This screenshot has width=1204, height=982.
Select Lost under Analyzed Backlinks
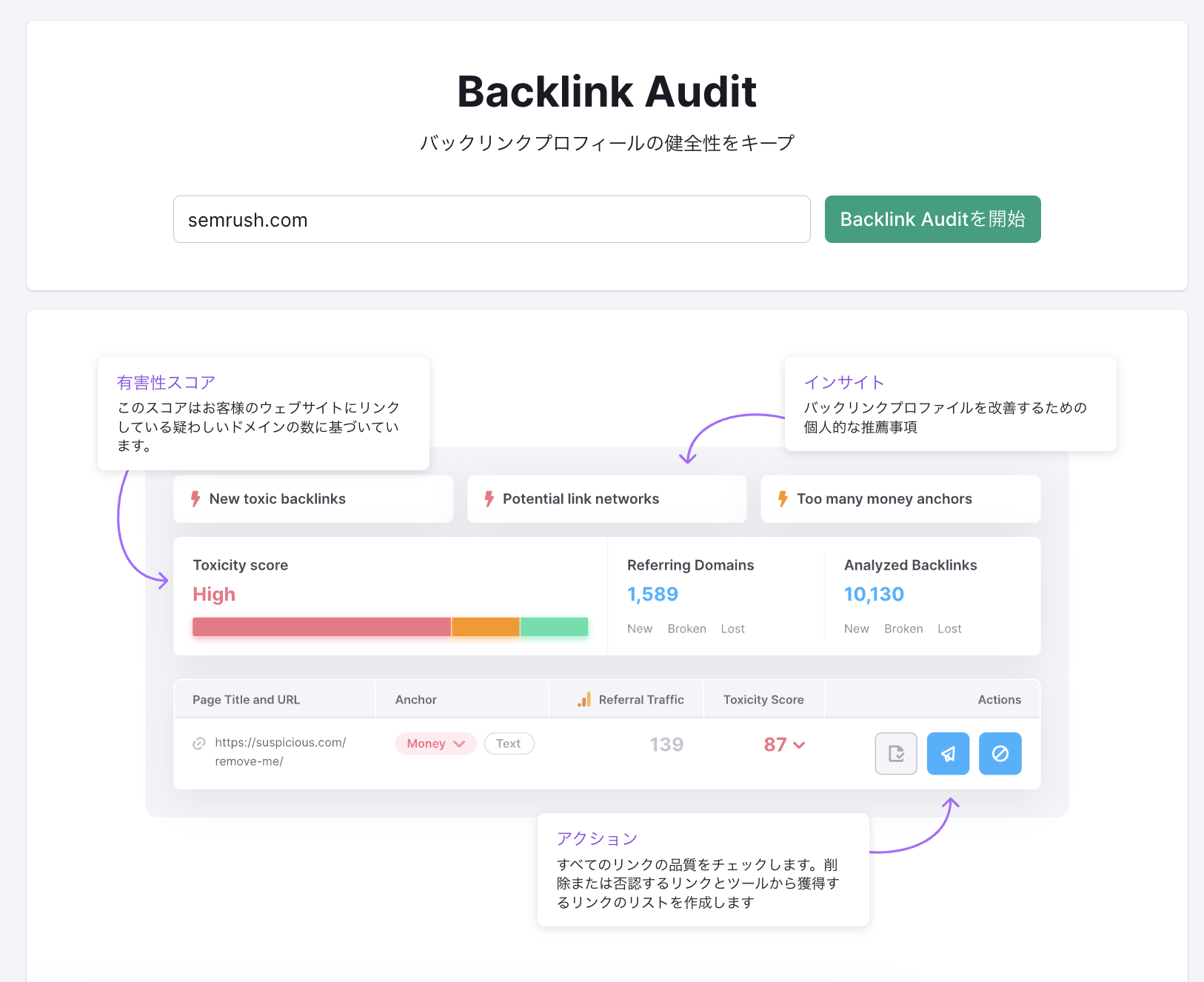click(x=949, y=629)
